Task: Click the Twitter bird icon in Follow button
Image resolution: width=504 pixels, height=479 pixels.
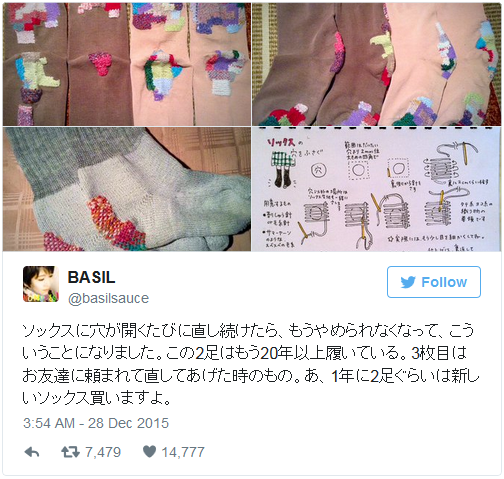Action: coord(408,282)
